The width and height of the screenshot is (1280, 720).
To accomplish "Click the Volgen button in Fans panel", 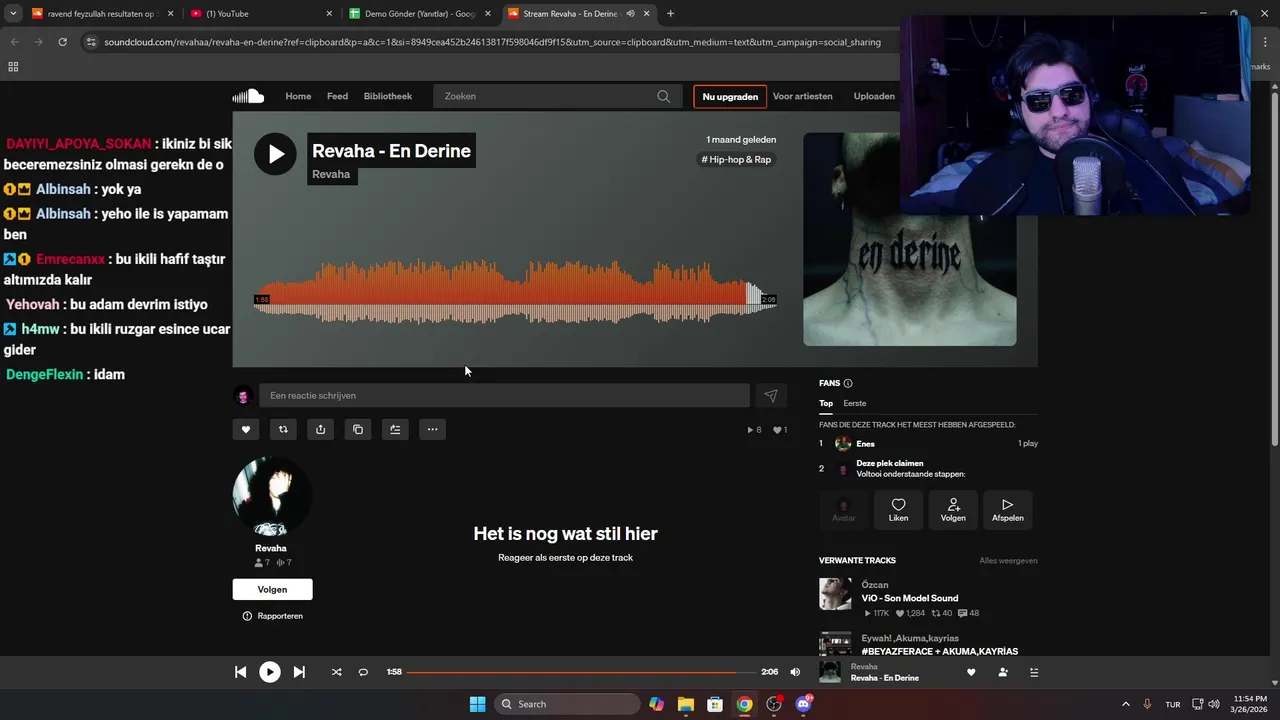I will tap(953, 510).
